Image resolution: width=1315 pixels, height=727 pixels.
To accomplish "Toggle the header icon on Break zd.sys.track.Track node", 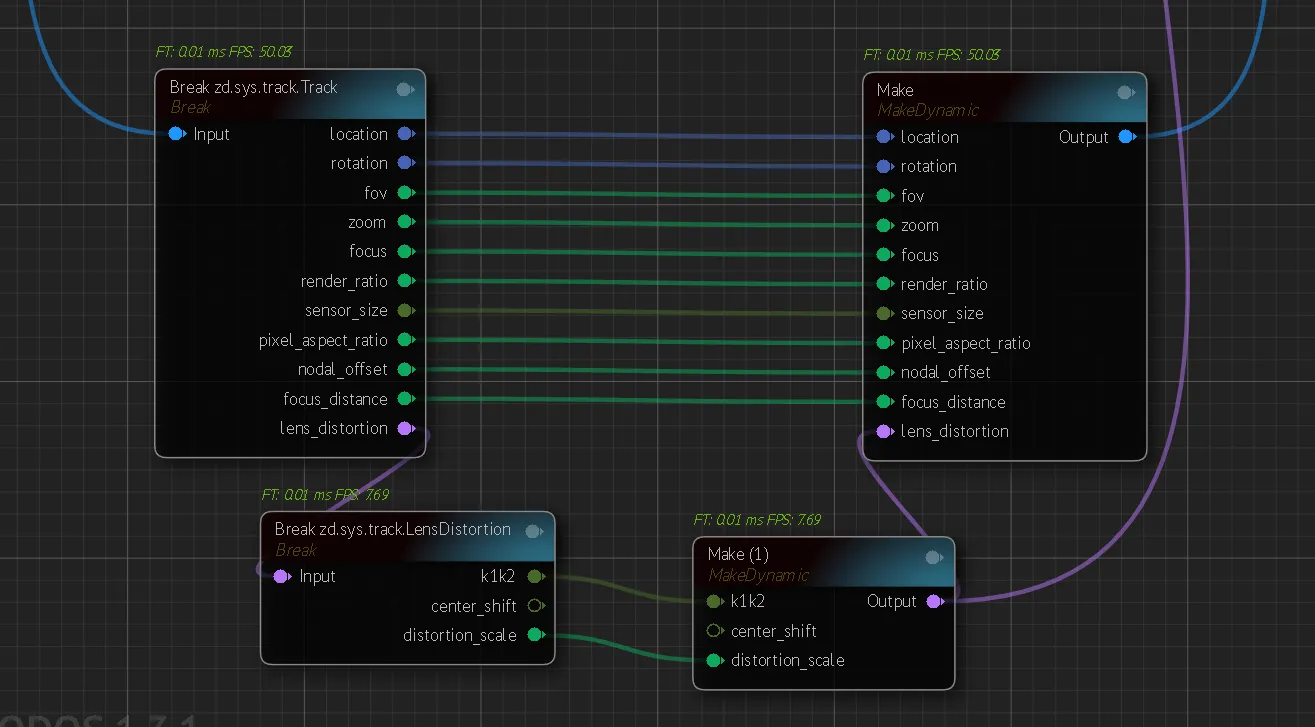I will pos(404,90).
